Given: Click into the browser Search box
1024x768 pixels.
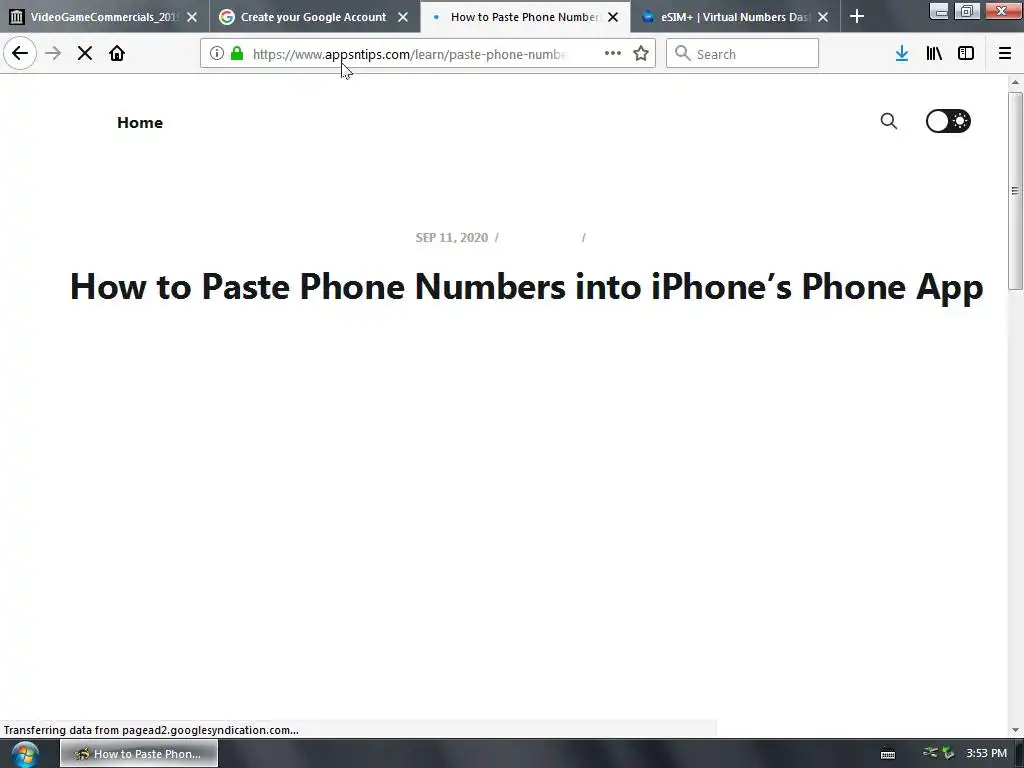Looking at the screenshot, I should click(x=743, y=54).
